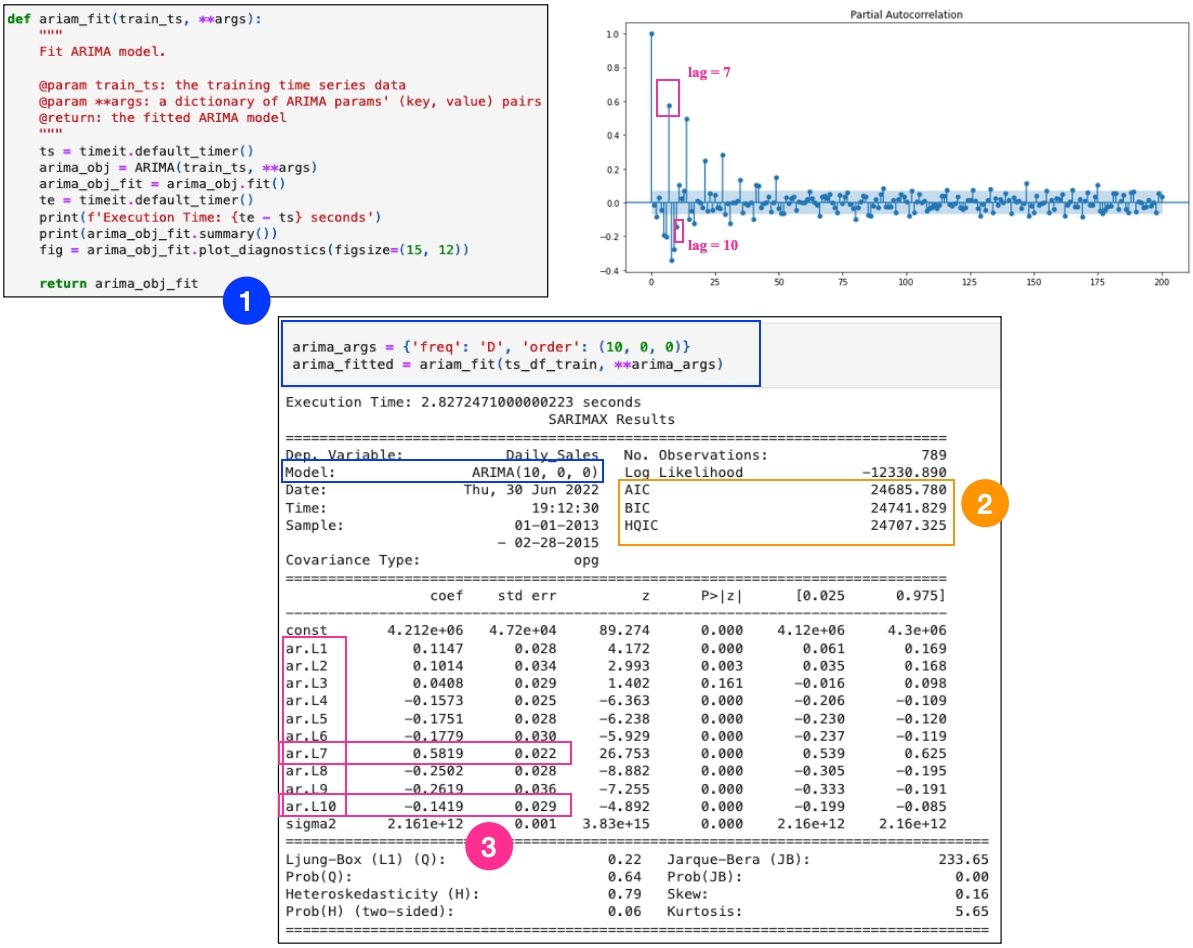Click the pink circle badge numbered 3
1193x948 pixels.
click(x=488, y=848)
